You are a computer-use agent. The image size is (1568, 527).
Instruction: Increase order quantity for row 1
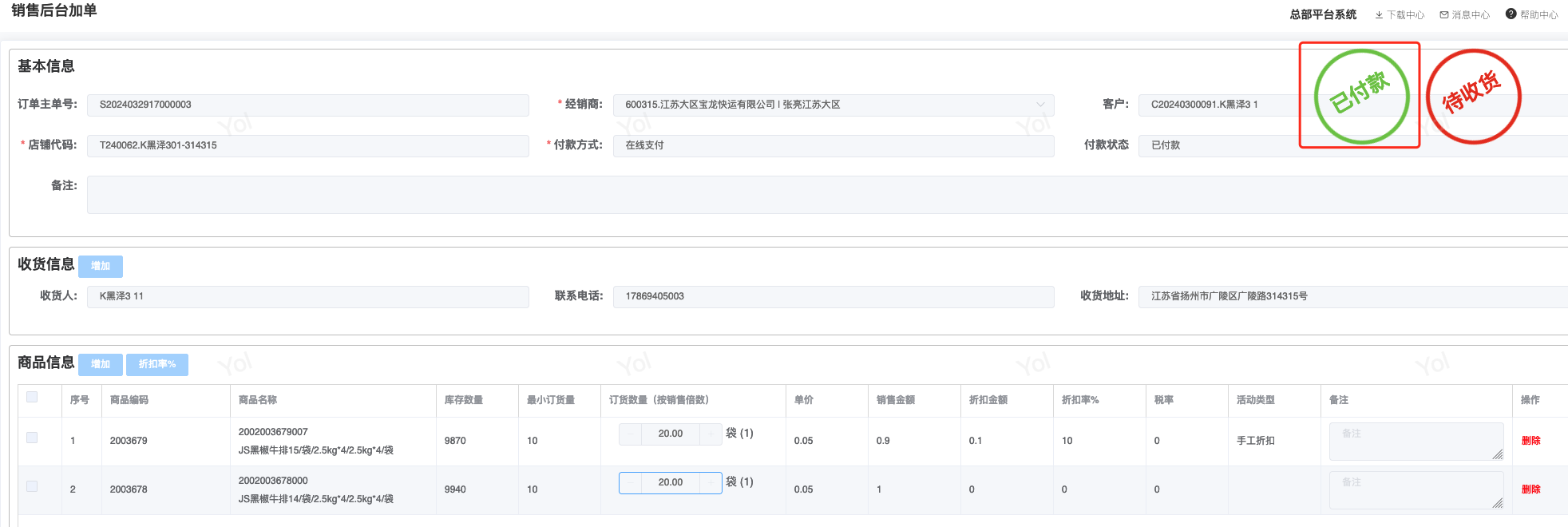pos(711,434)
